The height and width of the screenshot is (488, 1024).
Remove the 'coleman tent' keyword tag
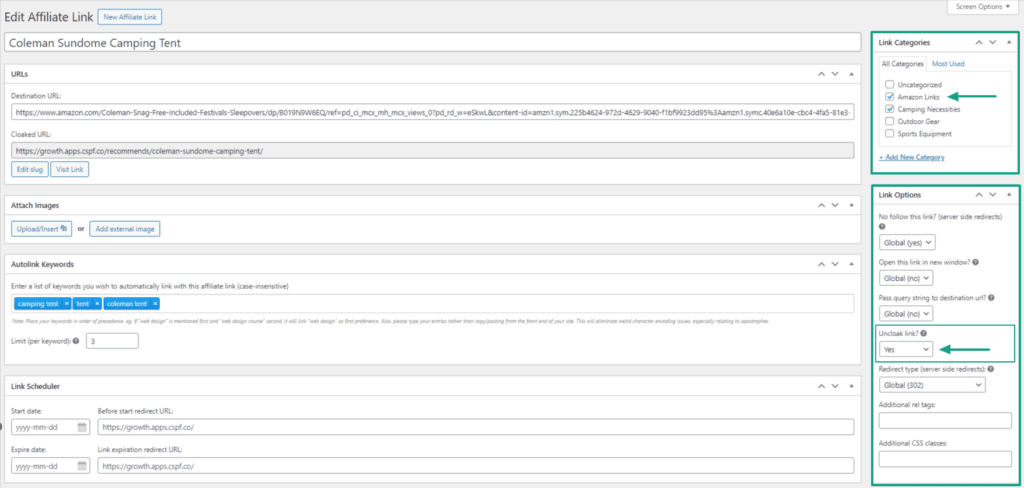[155, 304]
